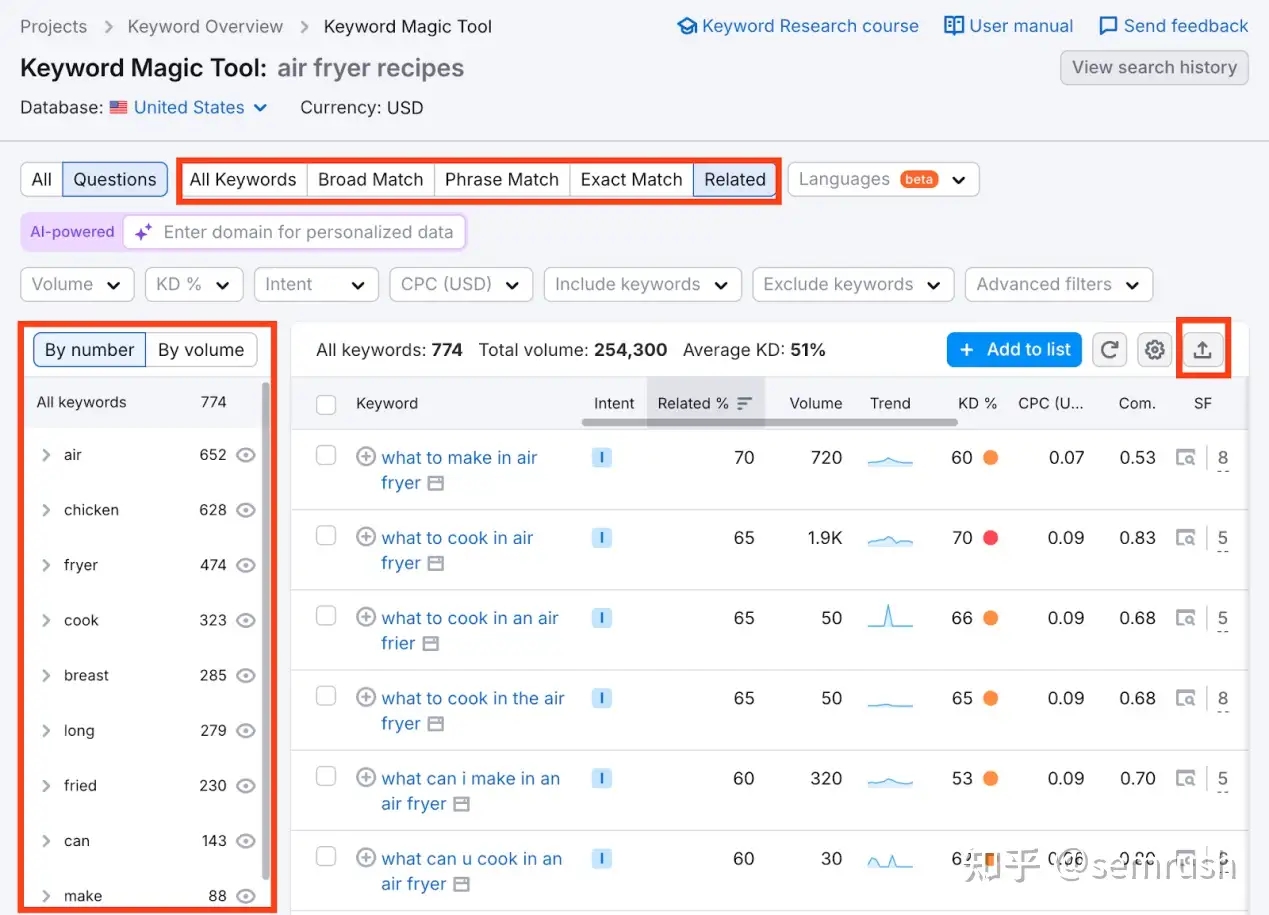Refresh keyword metrics with reload icon
This screenshot has width=1269, height=915.
[1109, 350]
